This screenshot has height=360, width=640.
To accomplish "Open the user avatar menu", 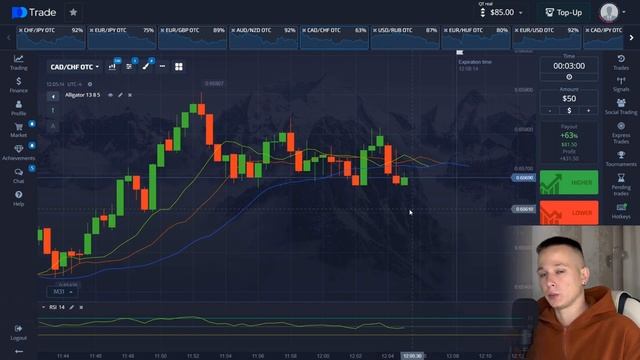I will [x=612, y=12].
